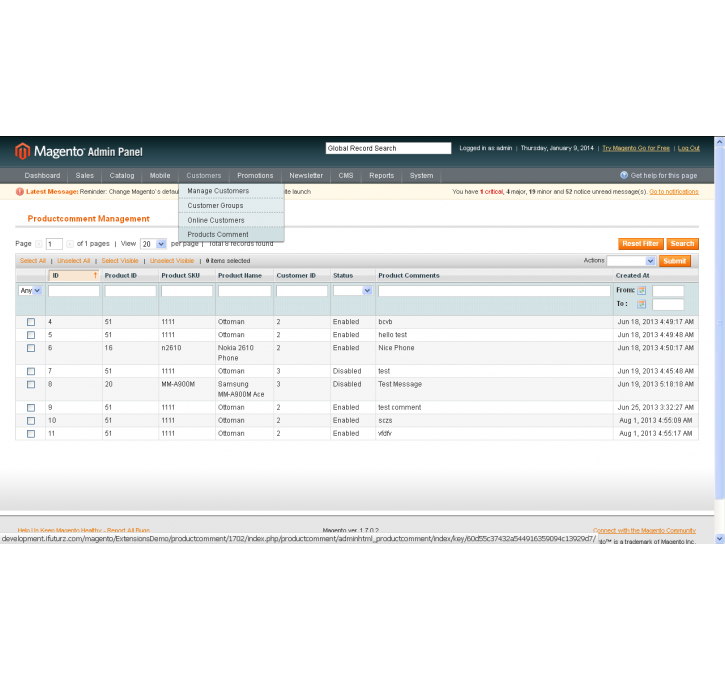
Task: Open the Newsletter menu
Action: point(306,176)
